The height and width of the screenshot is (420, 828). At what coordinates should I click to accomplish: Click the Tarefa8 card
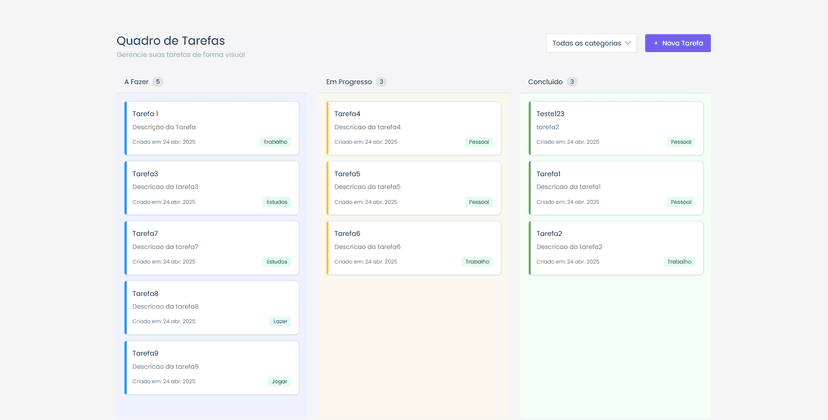point(212,307)
